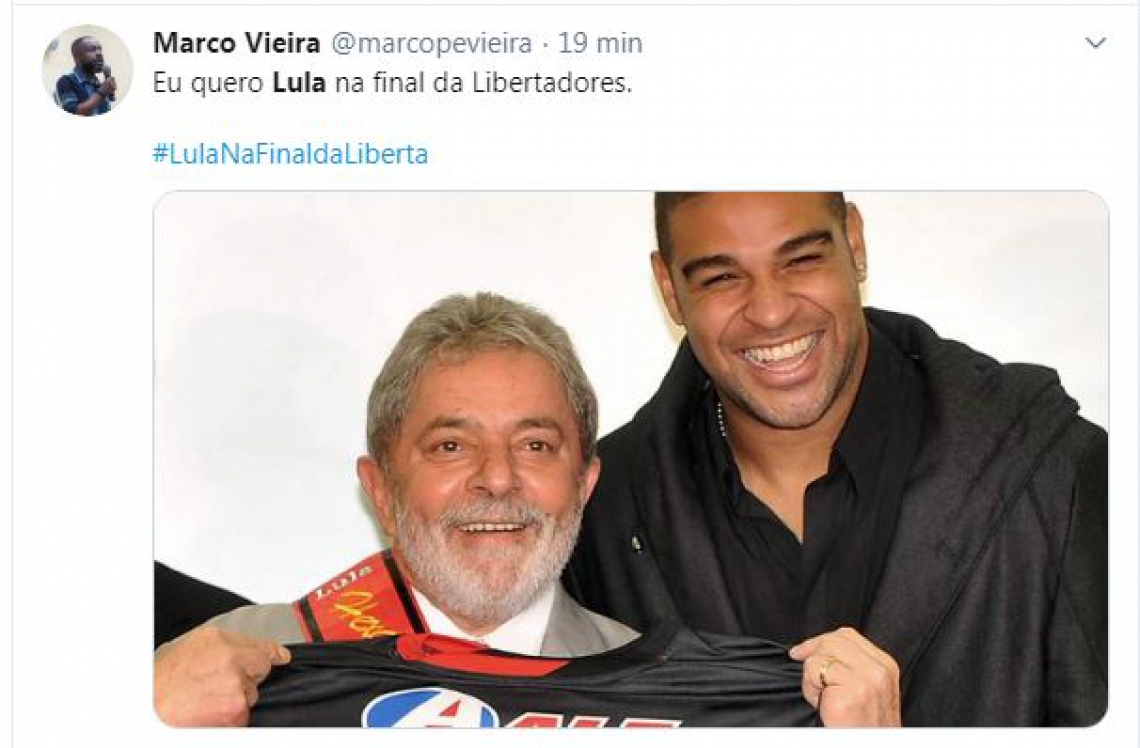This screenshot has width=1140, height=748.
Task: Open the attached photo of two men
Action: 630,459
